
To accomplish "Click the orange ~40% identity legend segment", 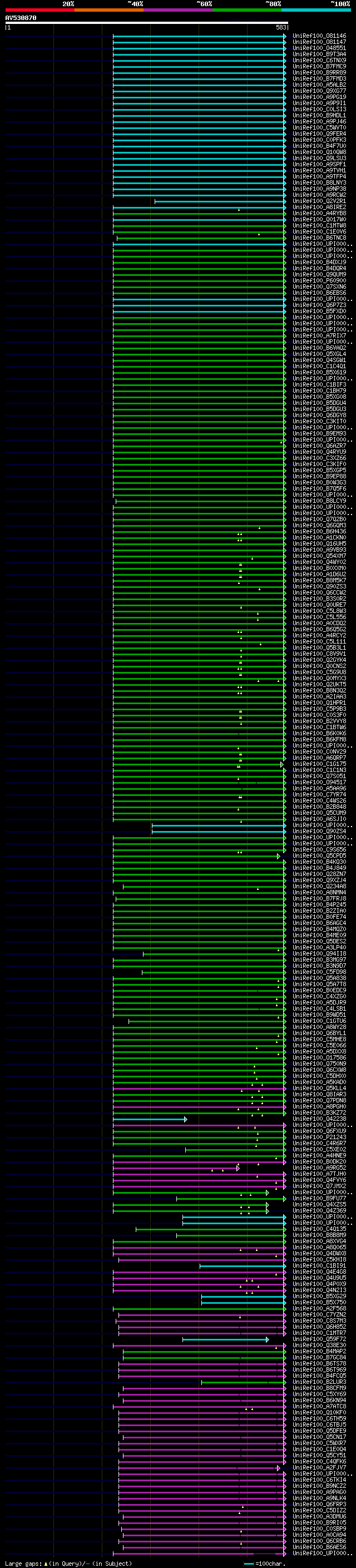I will 109,10.
